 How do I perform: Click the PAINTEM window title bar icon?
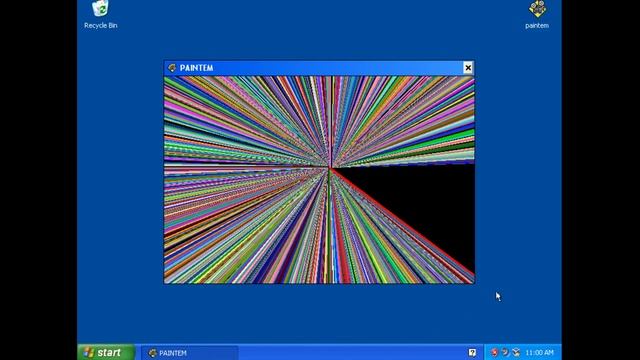pyautogui.click(x=172, y=68)
